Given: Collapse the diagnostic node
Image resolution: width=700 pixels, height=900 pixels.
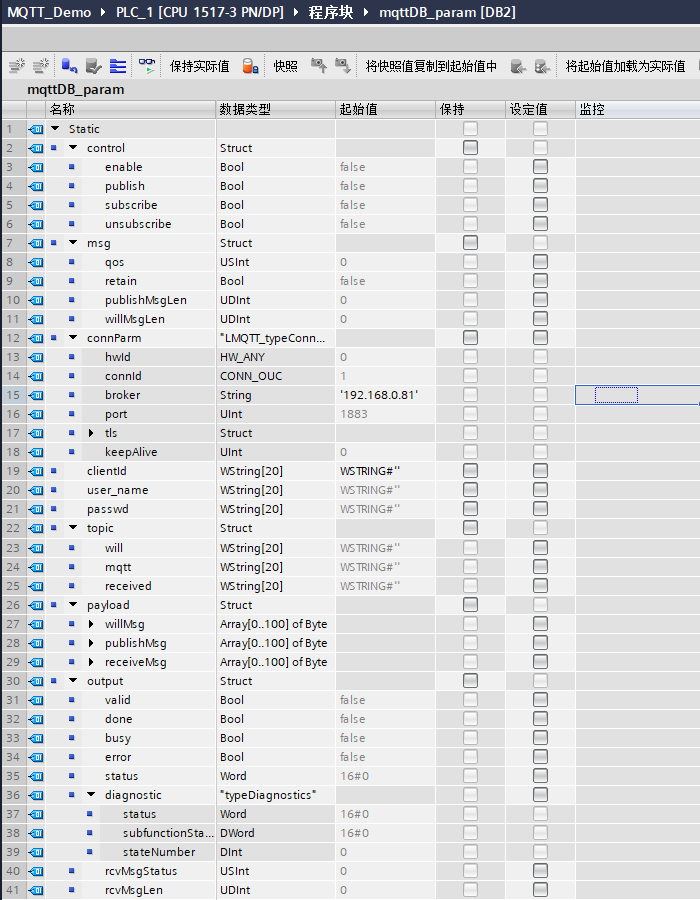Looking at the screenshot, I should point(91,795).
